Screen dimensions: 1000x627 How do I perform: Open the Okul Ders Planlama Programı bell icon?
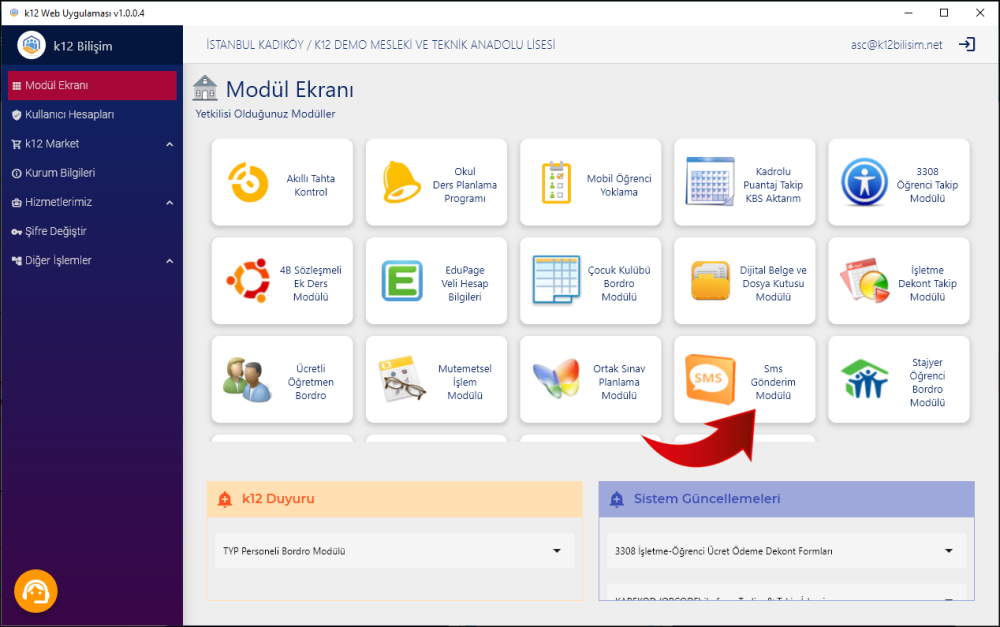(401, 182)
